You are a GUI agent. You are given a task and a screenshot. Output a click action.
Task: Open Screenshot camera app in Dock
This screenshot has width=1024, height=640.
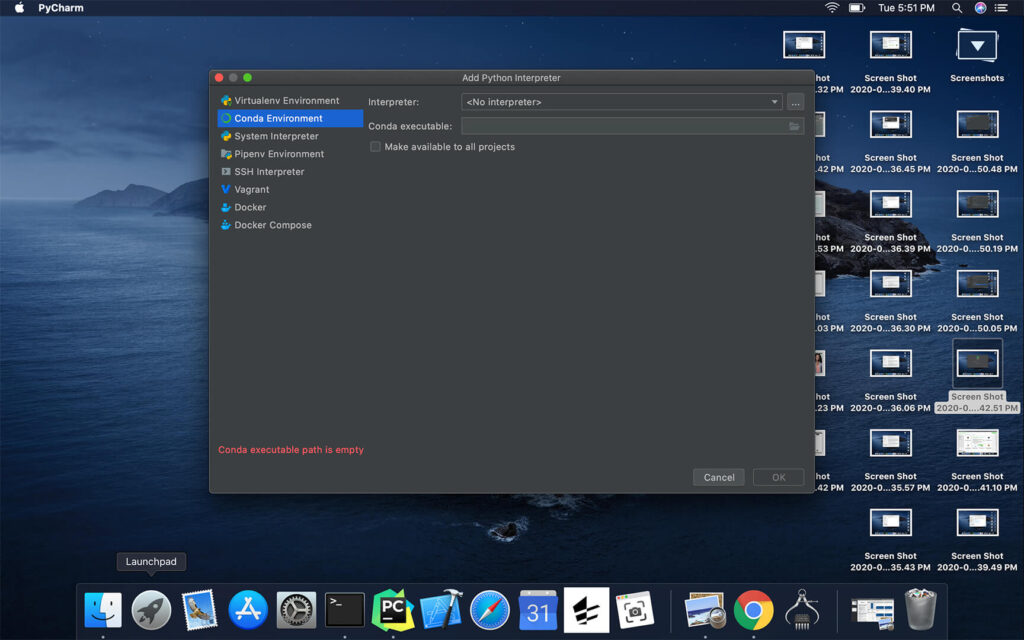tap(635, 611)
